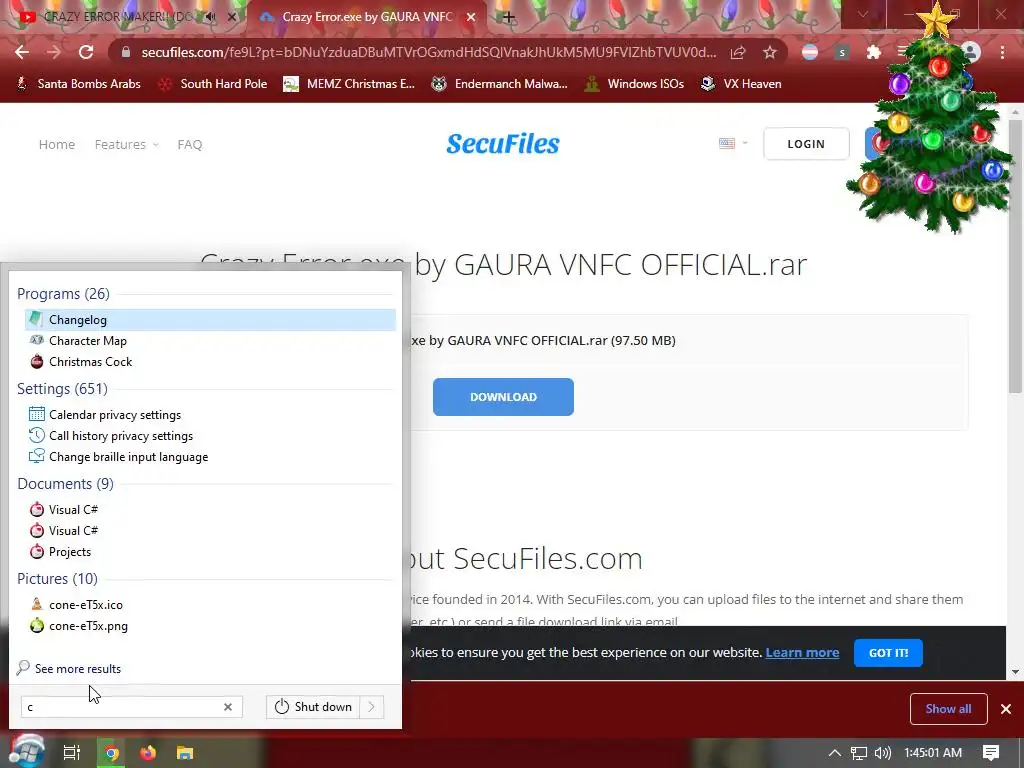This screenshot has height=768, width=1024.
Task: Open VX Heaven bookmark
Action: [x=741, y=84]
